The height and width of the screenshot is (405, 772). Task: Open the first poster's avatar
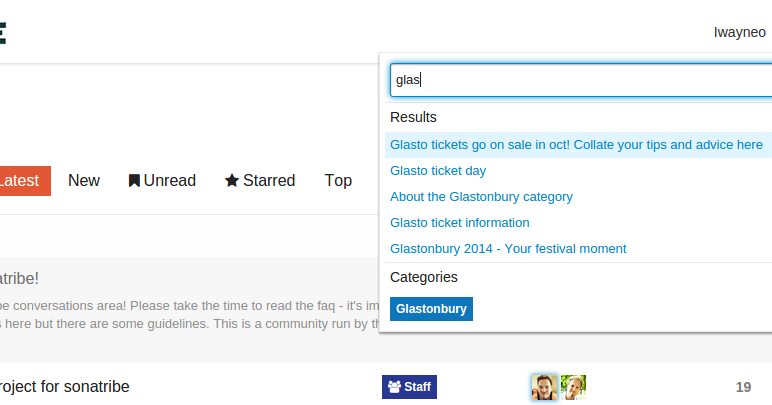[544, 387]
